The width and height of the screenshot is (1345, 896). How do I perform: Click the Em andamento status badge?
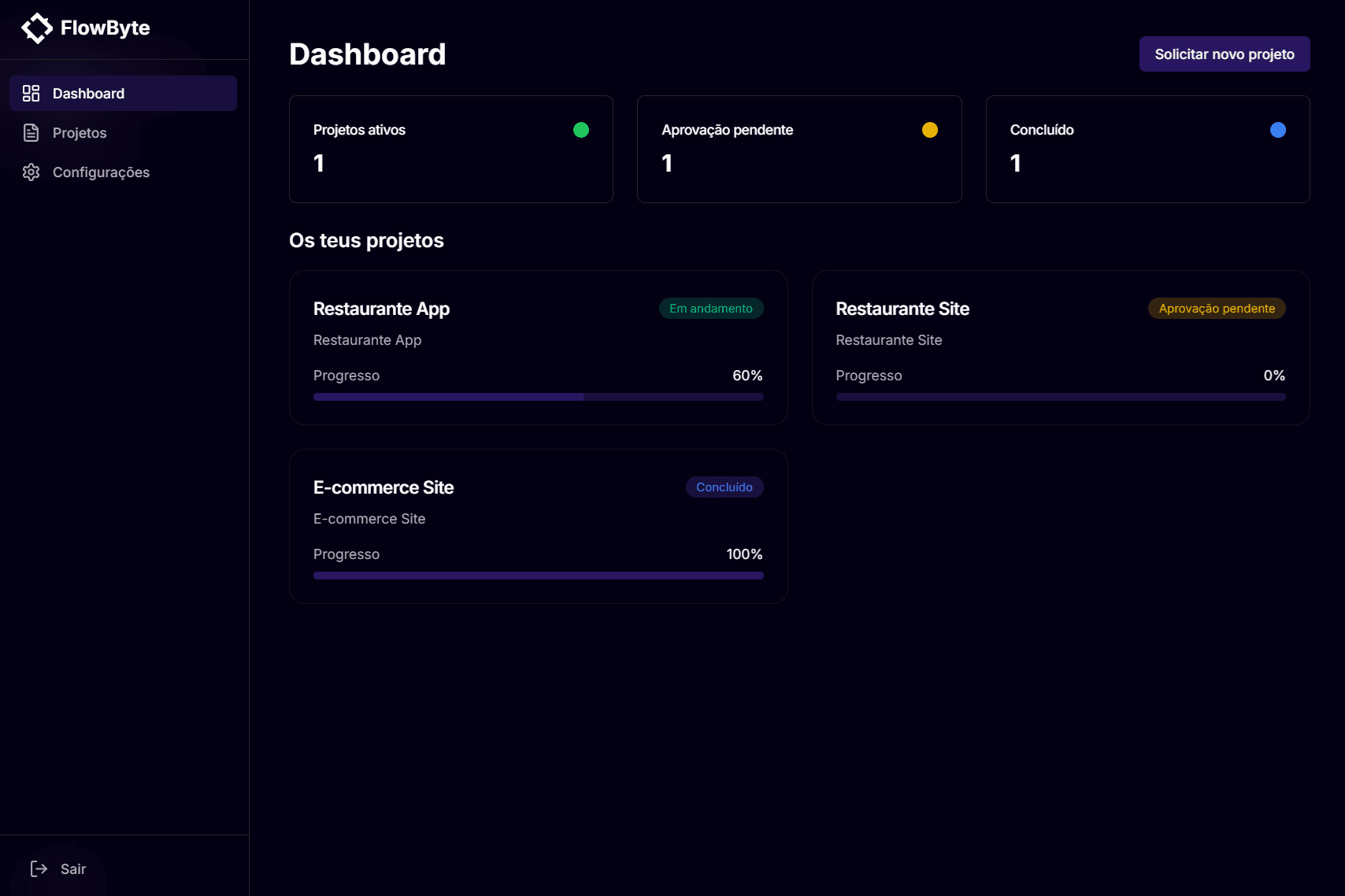coord(711,309)
